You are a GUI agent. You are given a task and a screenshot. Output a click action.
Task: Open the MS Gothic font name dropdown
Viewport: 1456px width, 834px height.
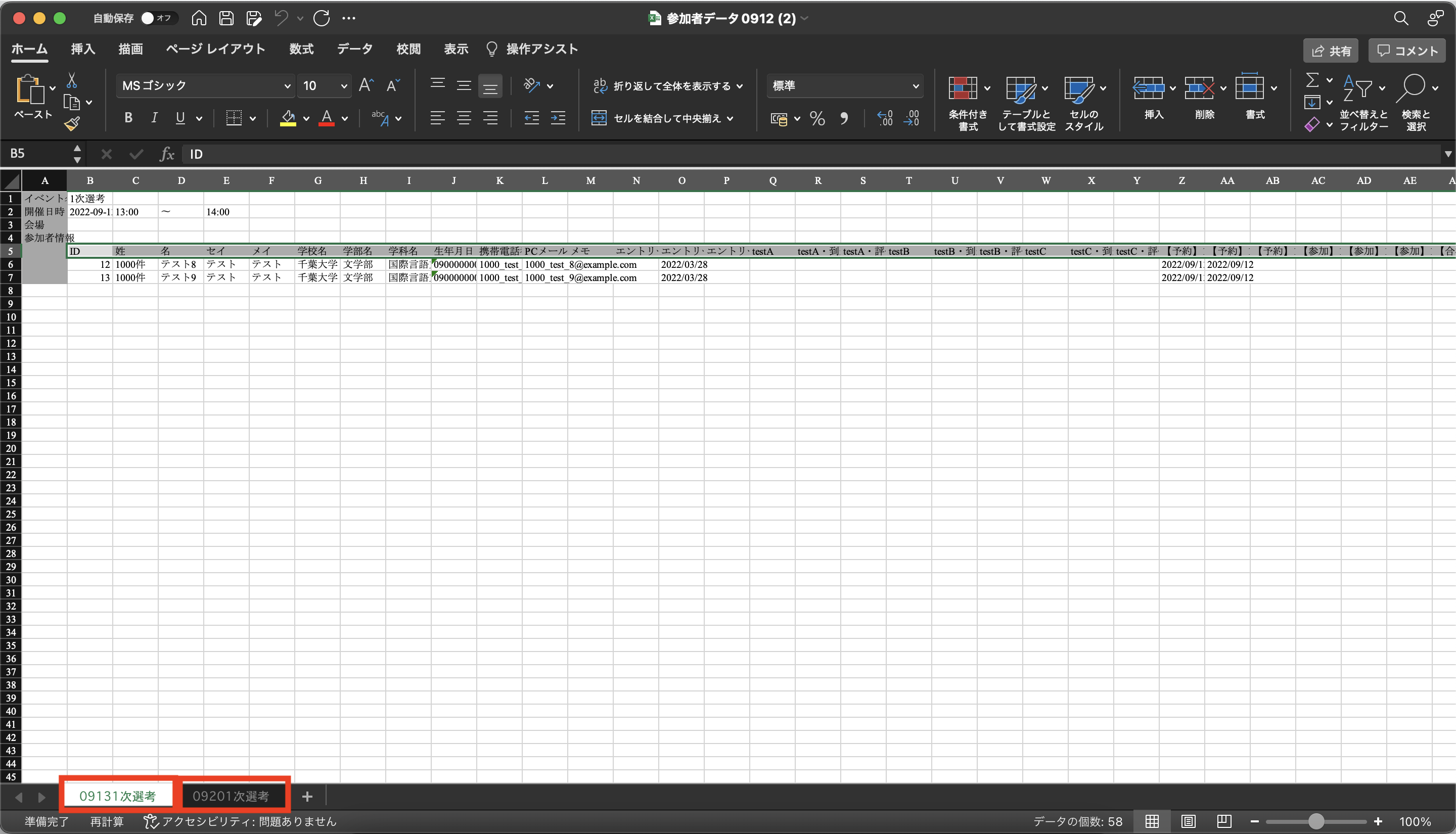click(287, 86)
